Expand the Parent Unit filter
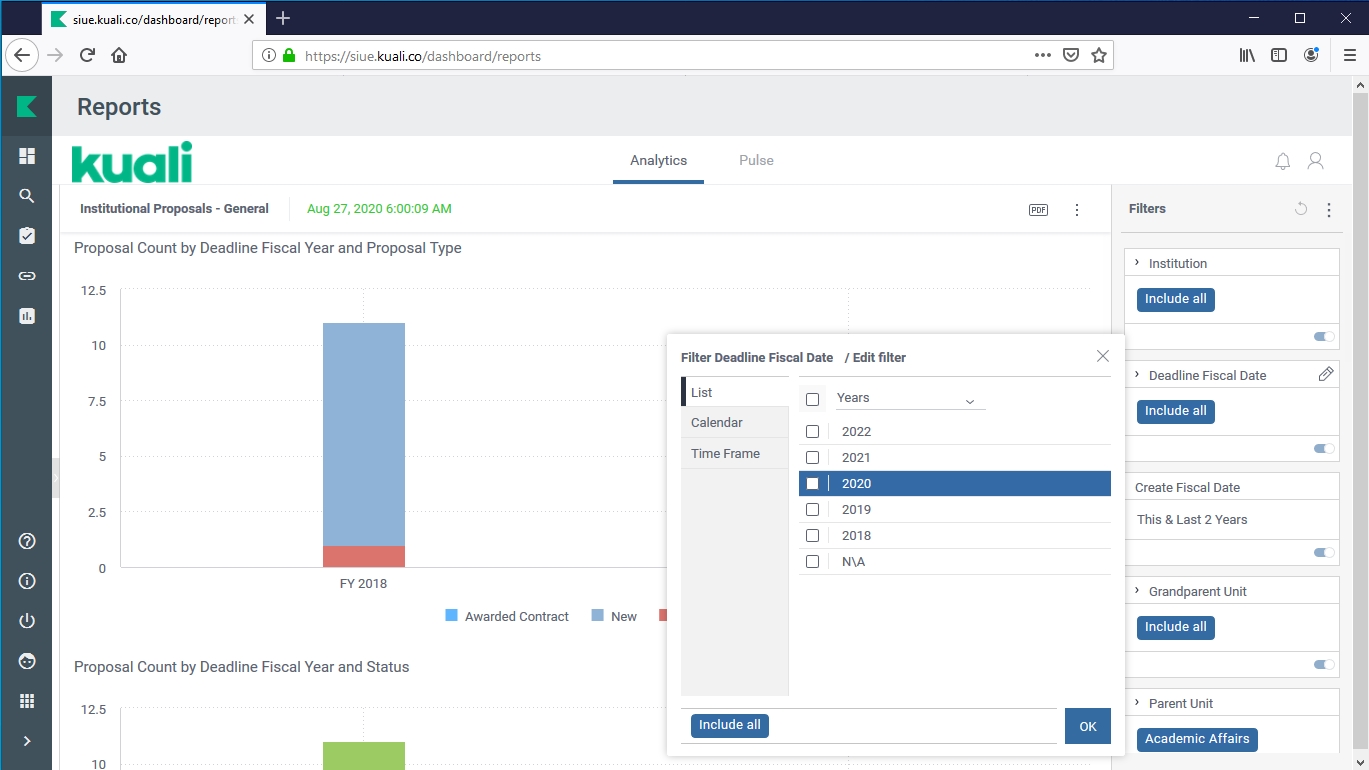The image size is (1369, 770). pos(1137,703)
